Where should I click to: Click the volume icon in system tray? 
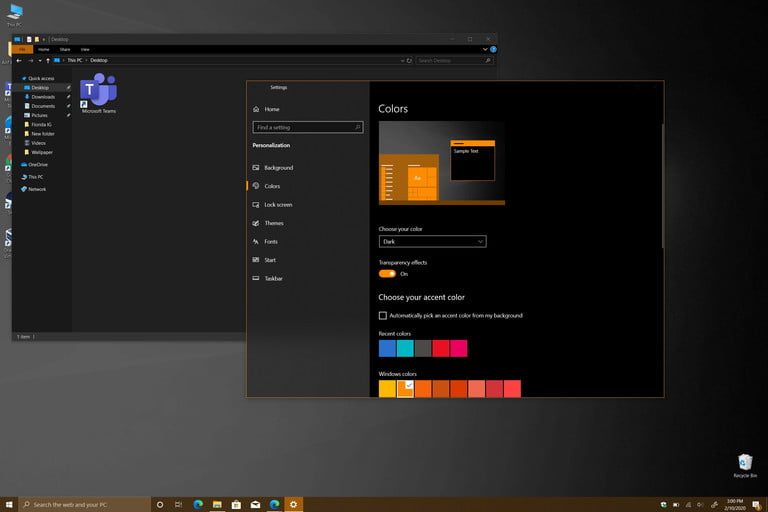[x=700, y=505]
